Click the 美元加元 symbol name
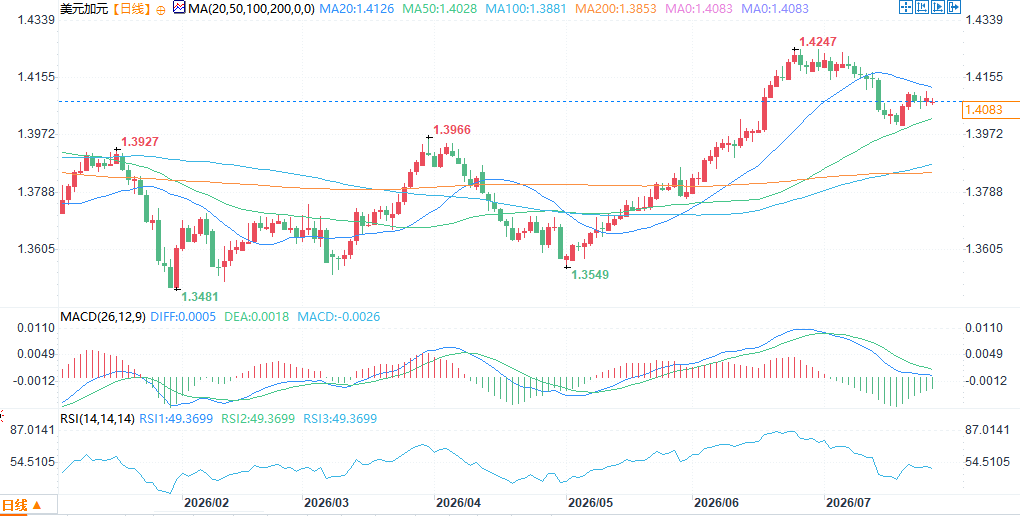Viewport: 1020px width, 516px height. (83, 9)
